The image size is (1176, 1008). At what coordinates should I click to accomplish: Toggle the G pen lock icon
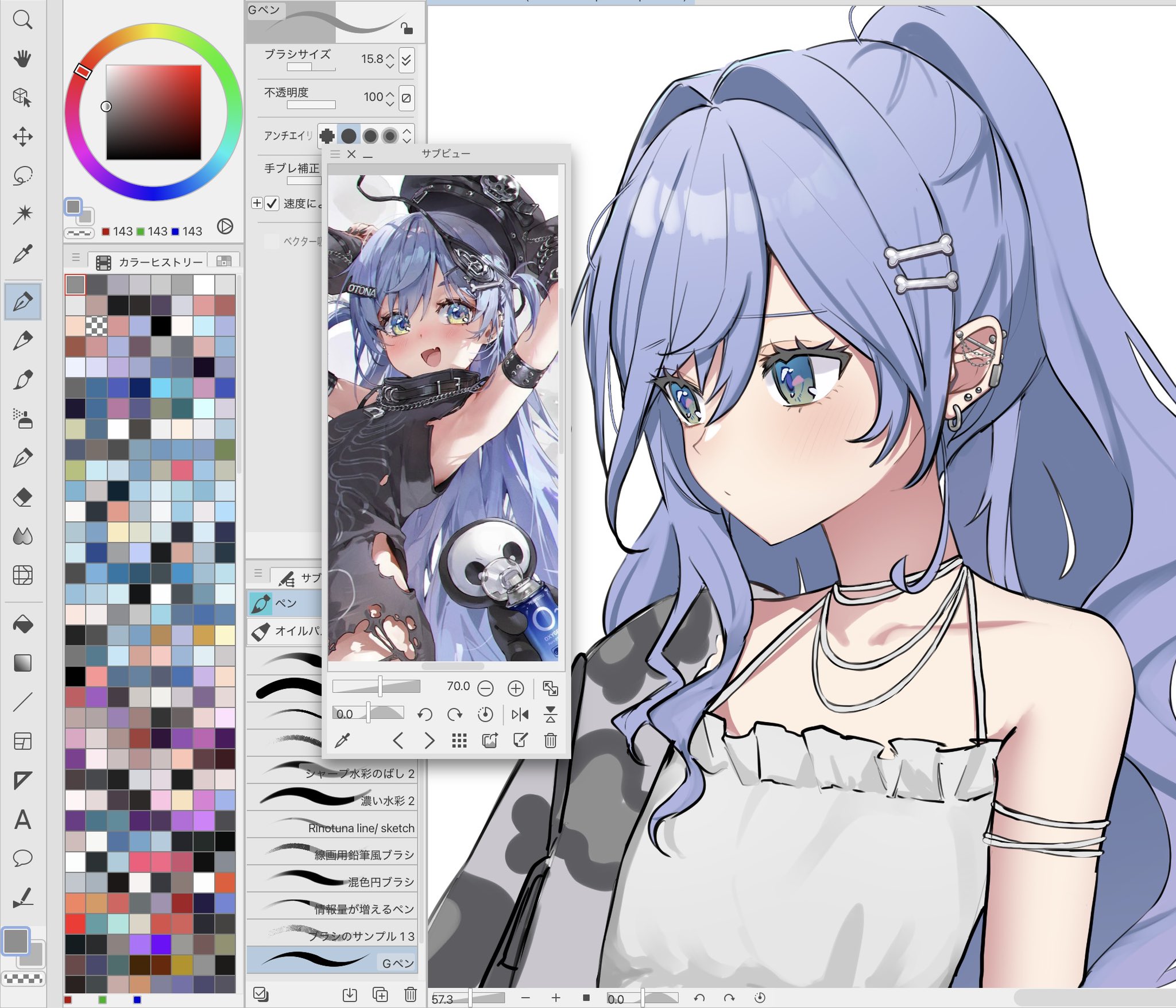click(x=406, y=28)
